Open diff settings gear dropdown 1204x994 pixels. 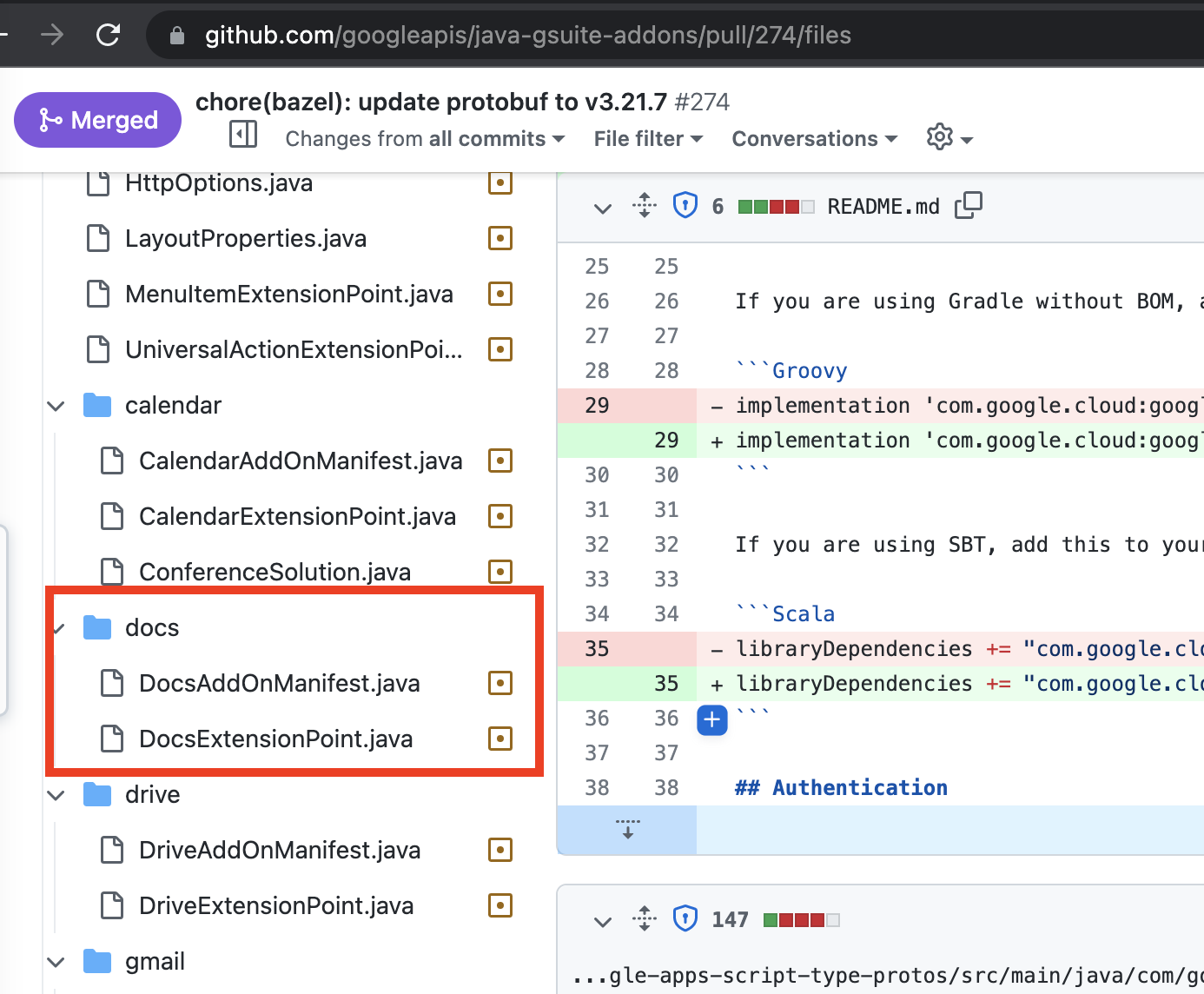tap(949, 137)
